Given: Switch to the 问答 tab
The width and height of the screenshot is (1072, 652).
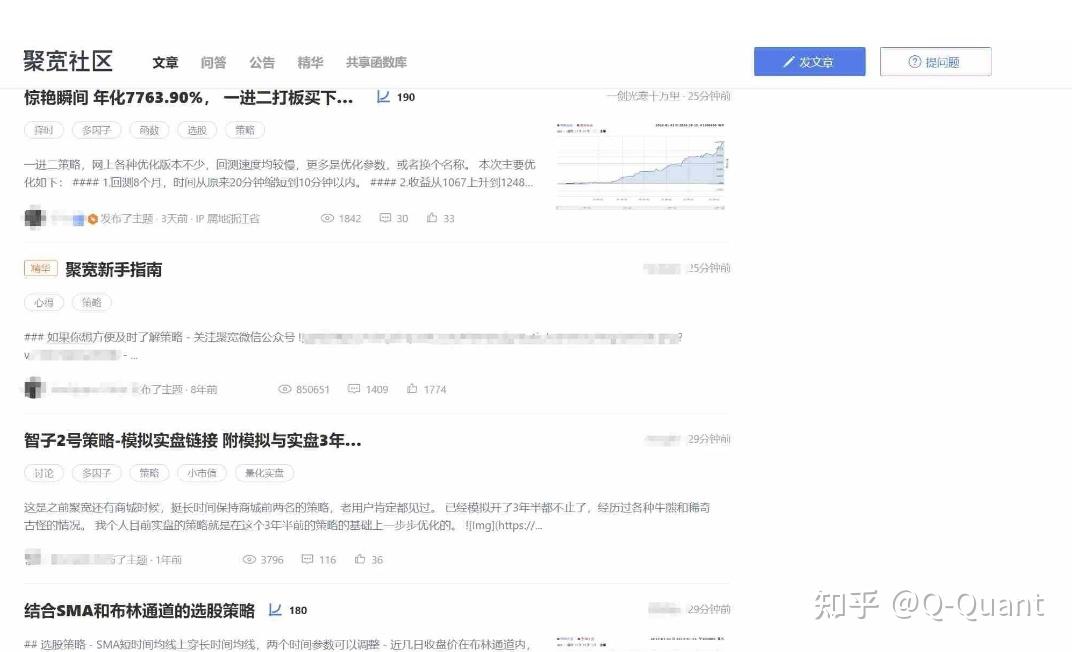Looking at the screenshot, I should pos(214,62).
